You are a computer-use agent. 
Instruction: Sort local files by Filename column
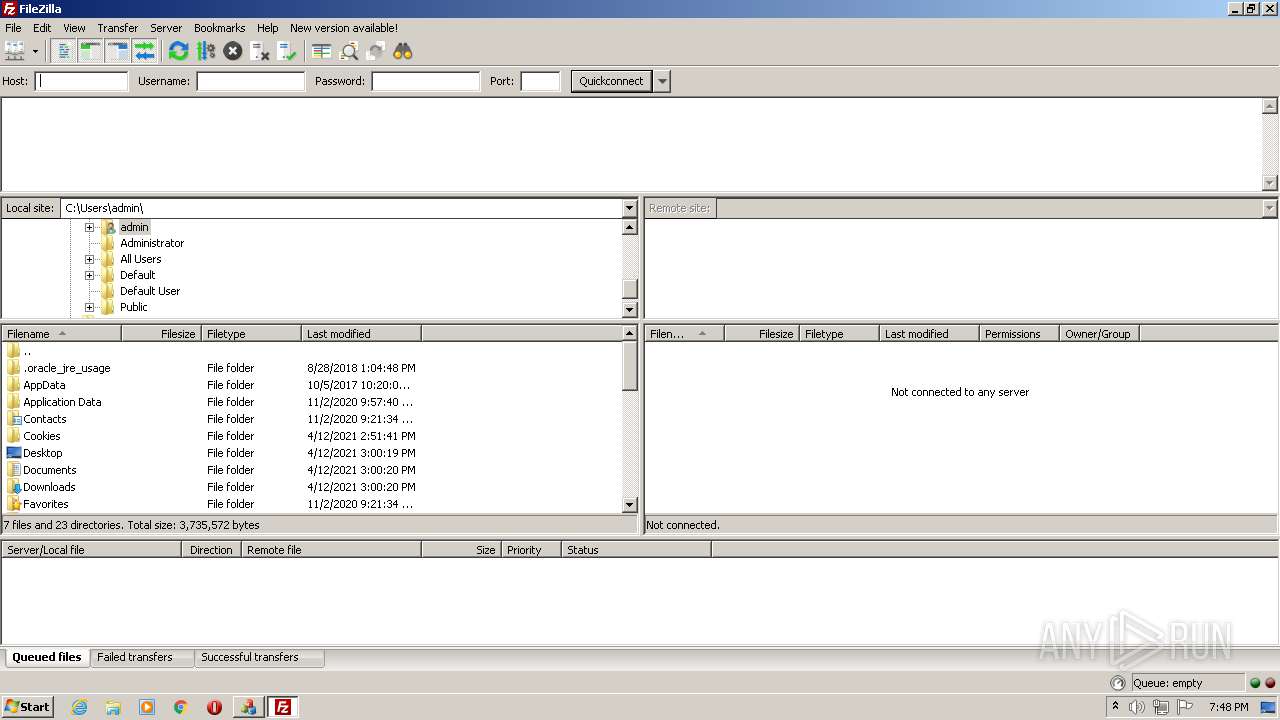tap(61, 334)
